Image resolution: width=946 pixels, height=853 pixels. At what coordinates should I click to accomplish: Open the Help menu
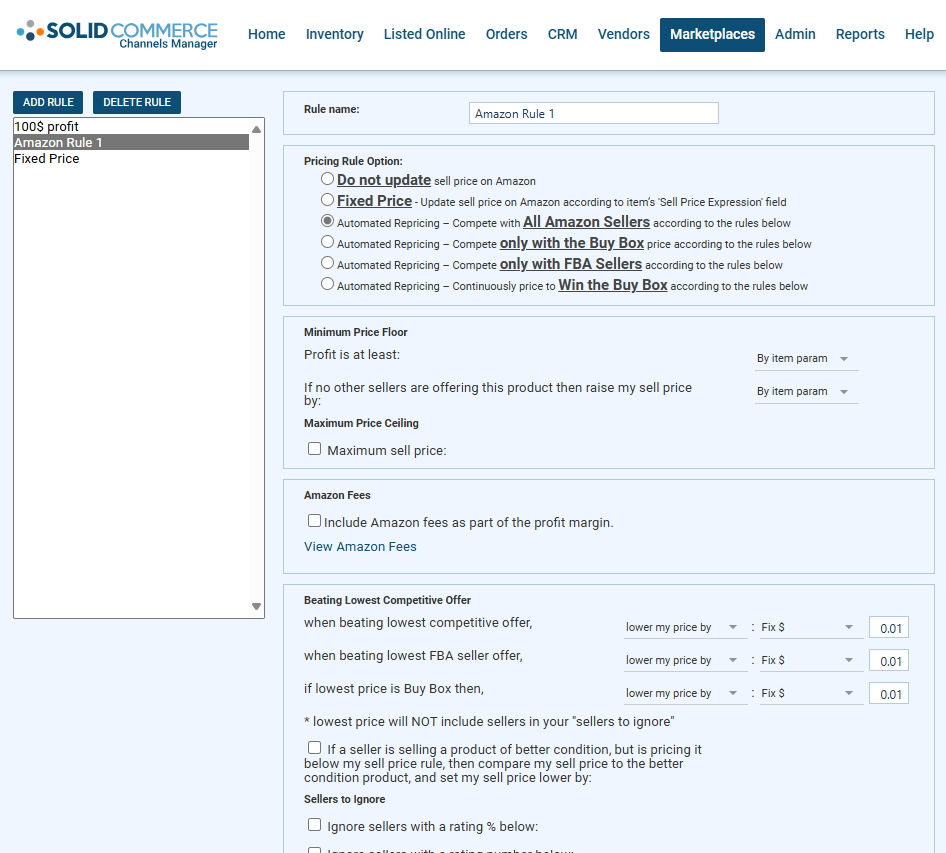(x=919, y=34)
